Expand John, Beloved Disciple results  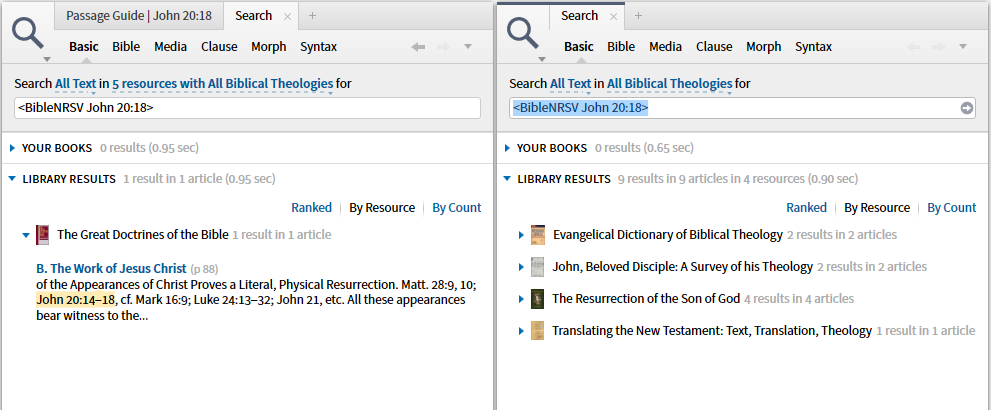pyautogui.click(x=521, y=267)
